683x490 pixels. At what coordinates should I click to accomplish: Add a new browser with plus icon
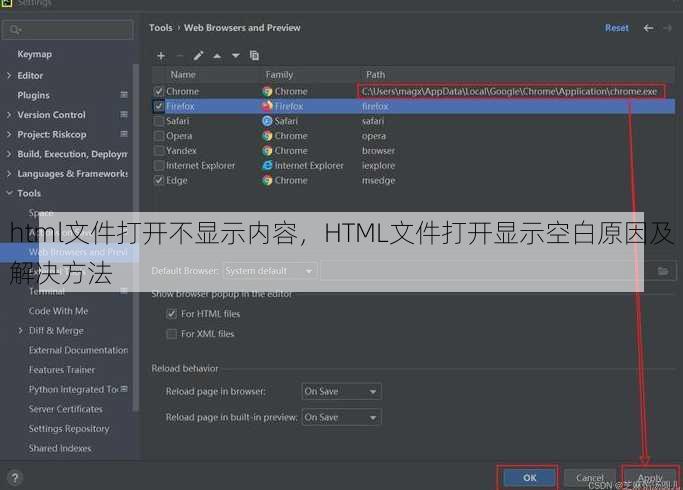point(161,56)
